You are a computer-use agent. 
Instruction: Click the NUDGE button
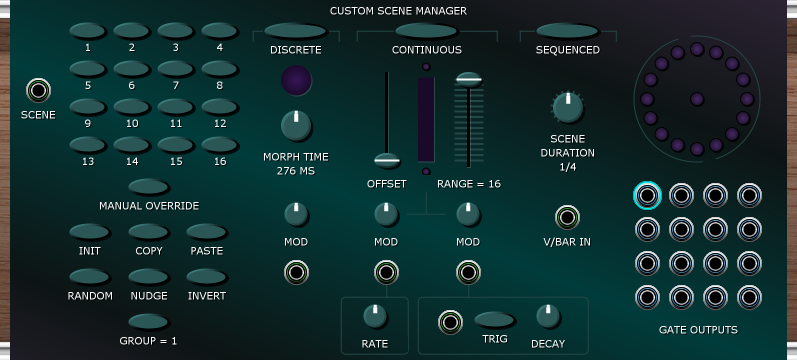point(148,277)
